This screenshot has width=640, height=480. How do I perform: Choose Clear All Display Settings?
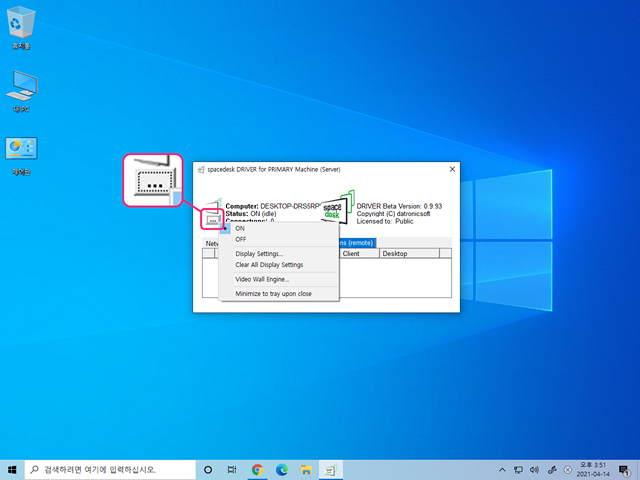point(269,265)
